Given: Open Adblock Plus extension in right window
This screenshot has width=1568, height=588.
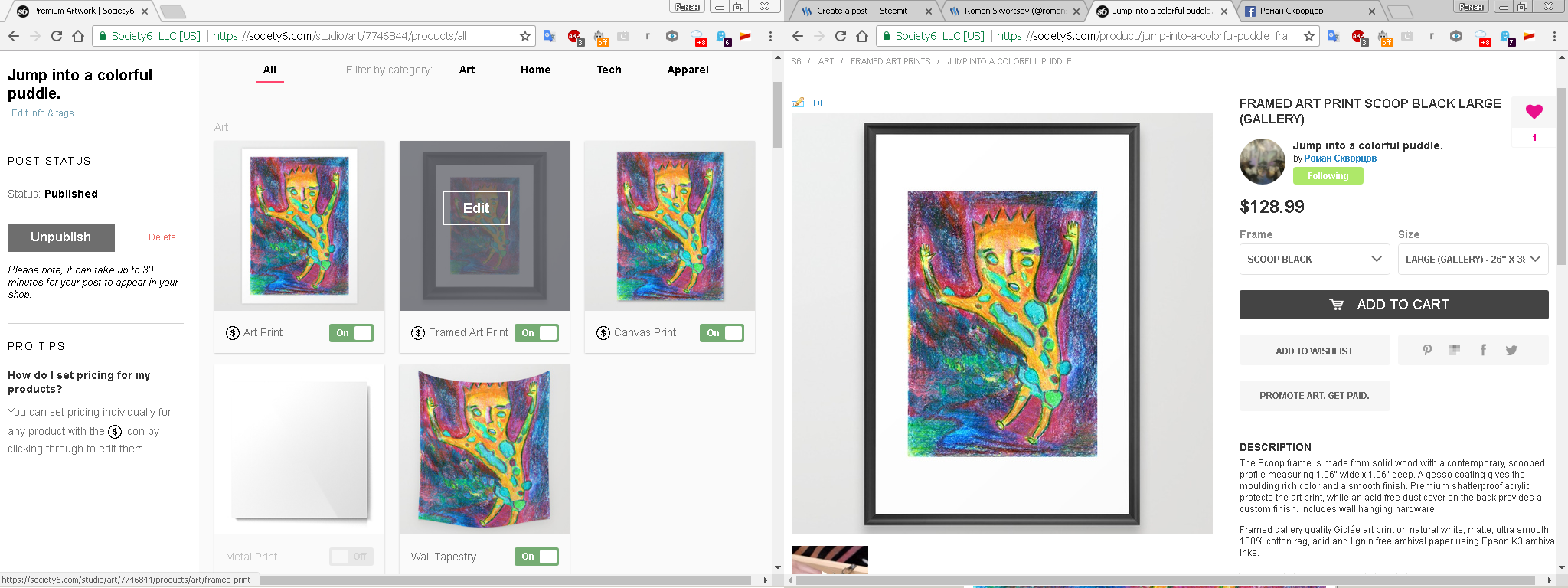Looking at the screenshot, I should [1358, 36].
